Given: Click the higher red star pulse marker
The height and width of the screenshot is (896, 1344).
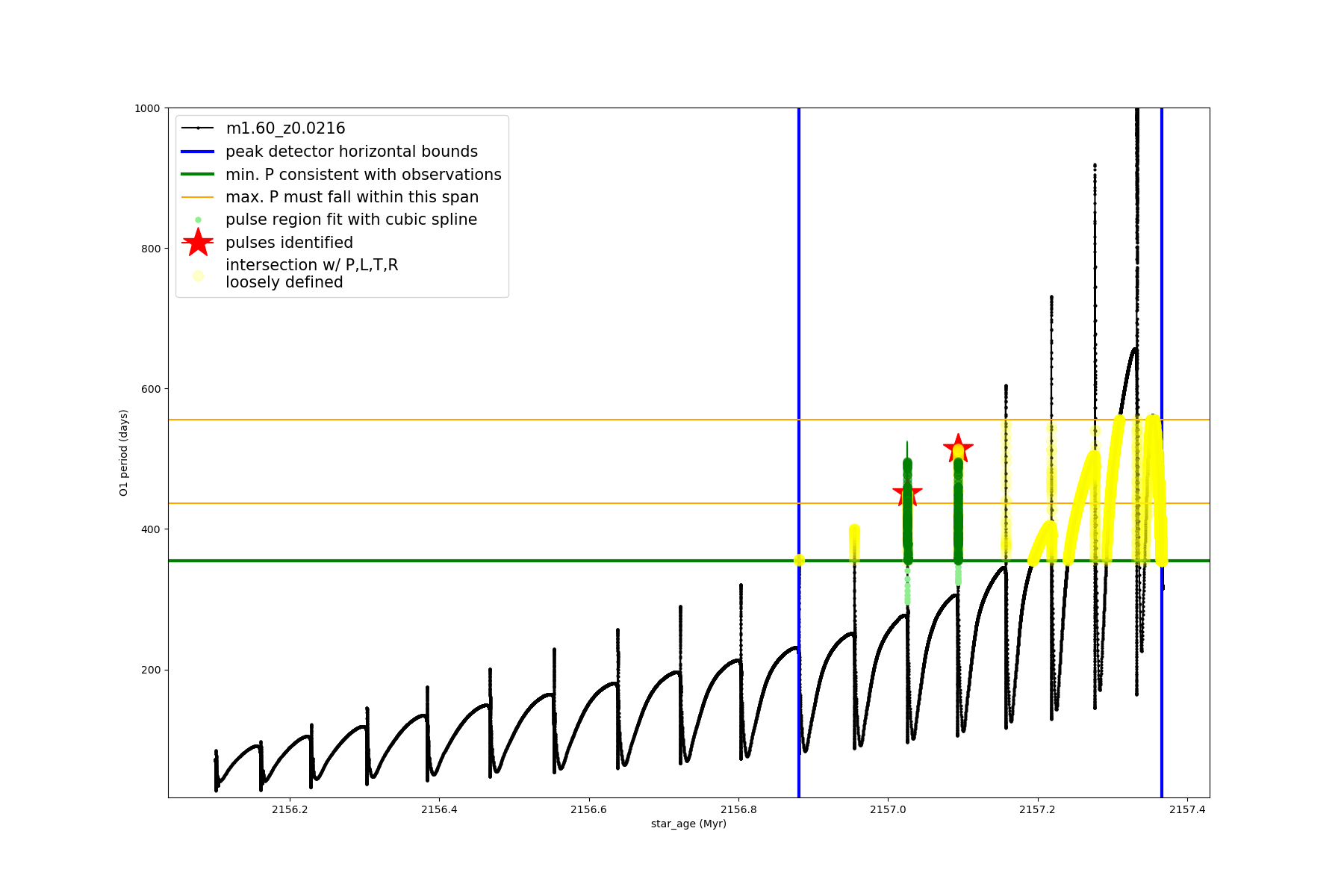Looking at the screenshot, I should pos(958,449).
